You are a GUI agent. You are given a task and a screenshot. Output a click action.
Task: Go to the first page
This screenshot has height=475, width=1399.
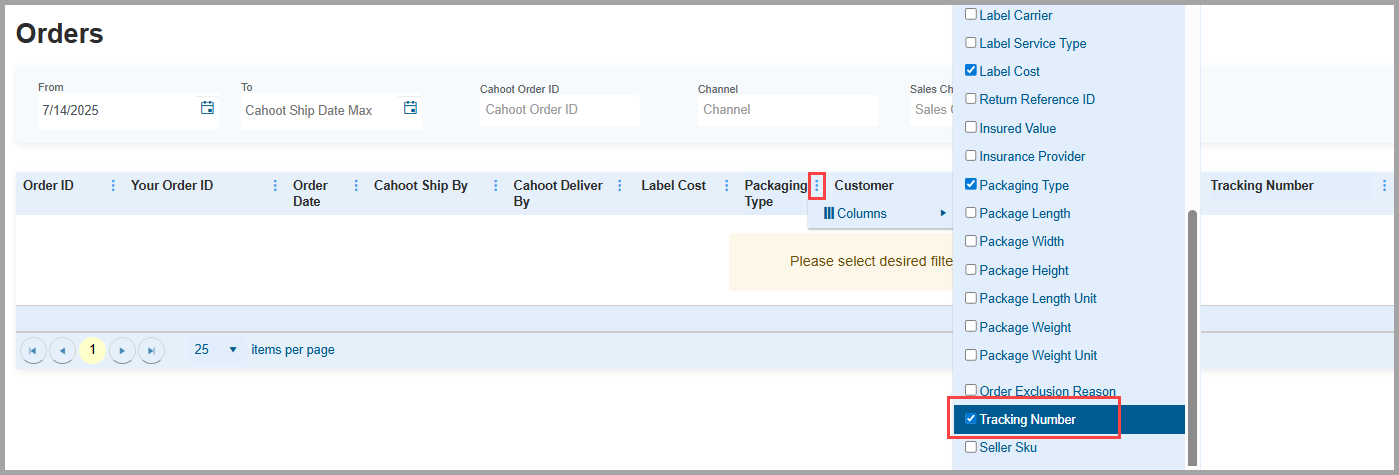tap(33, 350)
